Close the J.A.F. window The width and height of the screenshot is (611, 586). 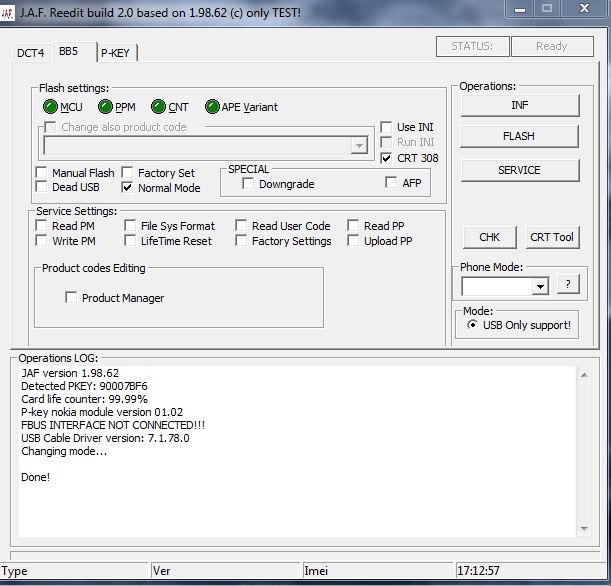tap(585, 9)
